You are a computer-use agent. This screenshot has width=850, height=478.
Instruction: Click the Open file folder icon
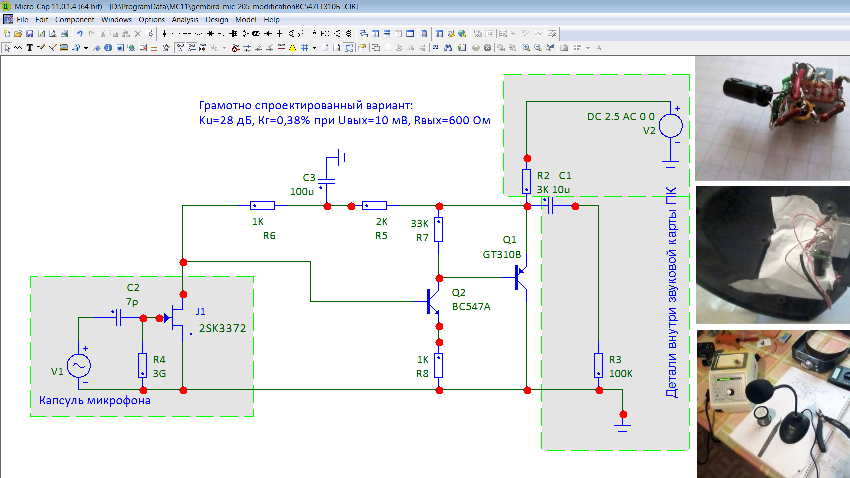pos(17,33)
